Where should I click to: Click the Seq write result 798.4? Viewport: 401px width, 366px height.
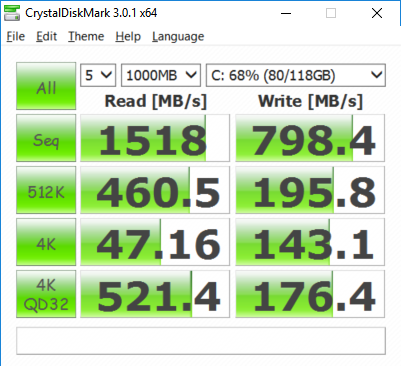310,138
